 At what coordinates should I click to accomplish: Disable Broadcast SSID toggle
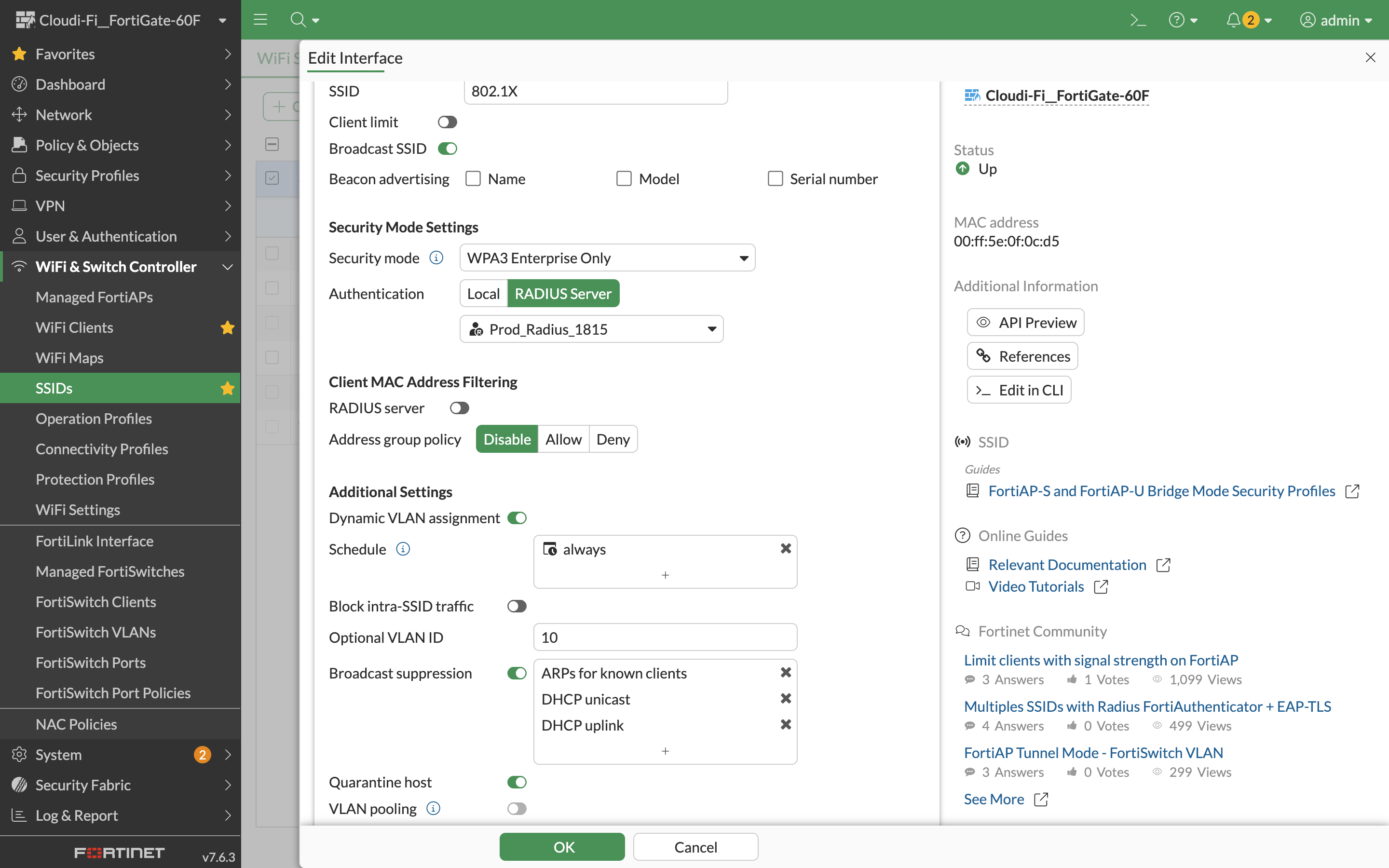(447, 149)
